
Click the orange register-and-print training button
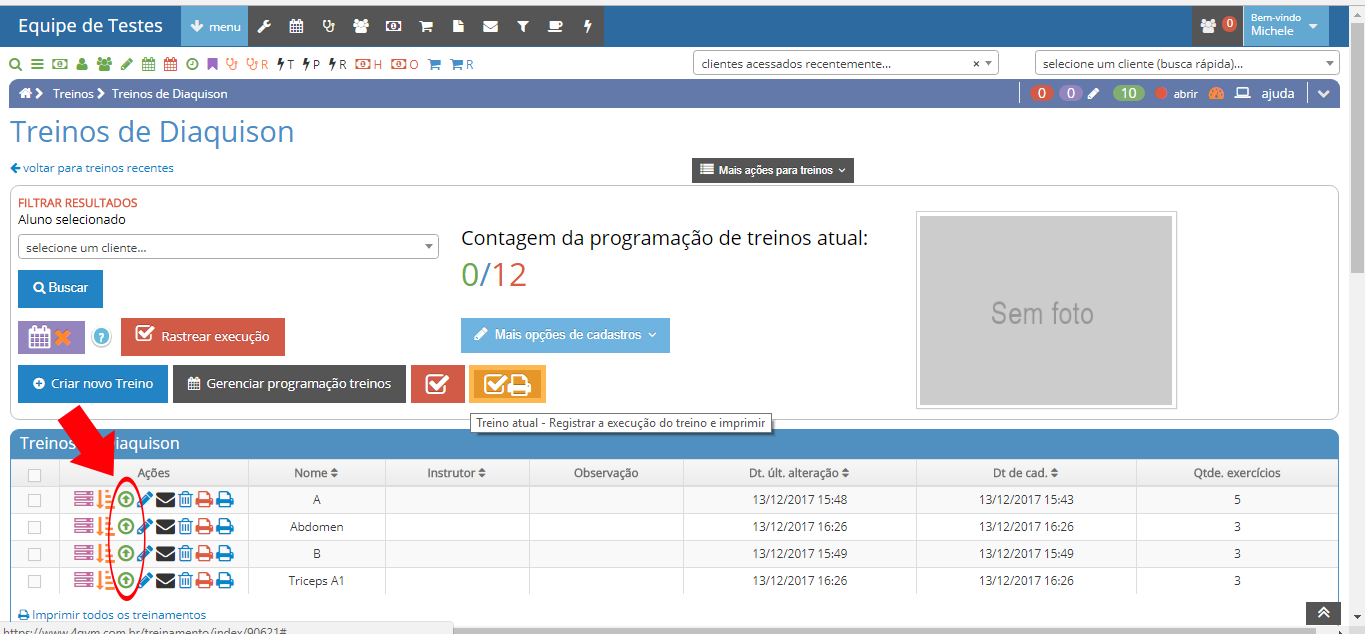point(507,384)
